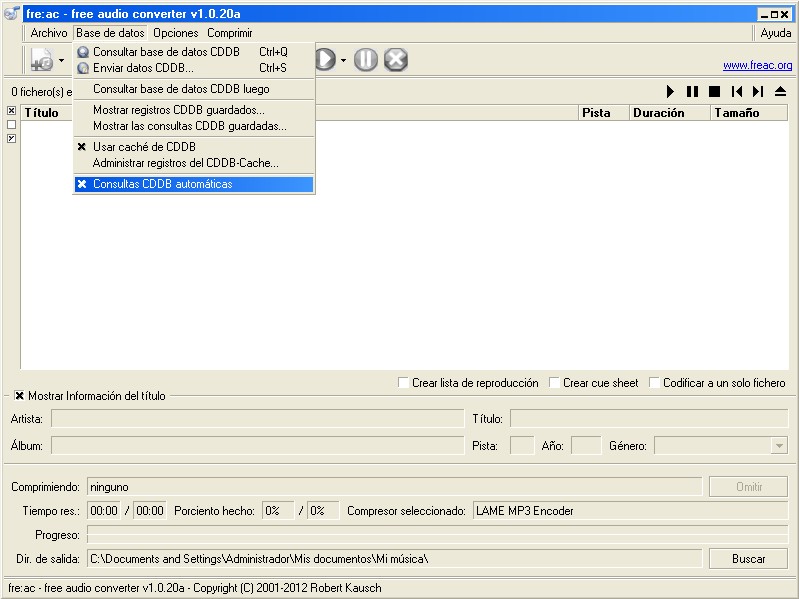Open the Comprimir menu
Screen dimensions: 799x599
(x=230, y=33)
